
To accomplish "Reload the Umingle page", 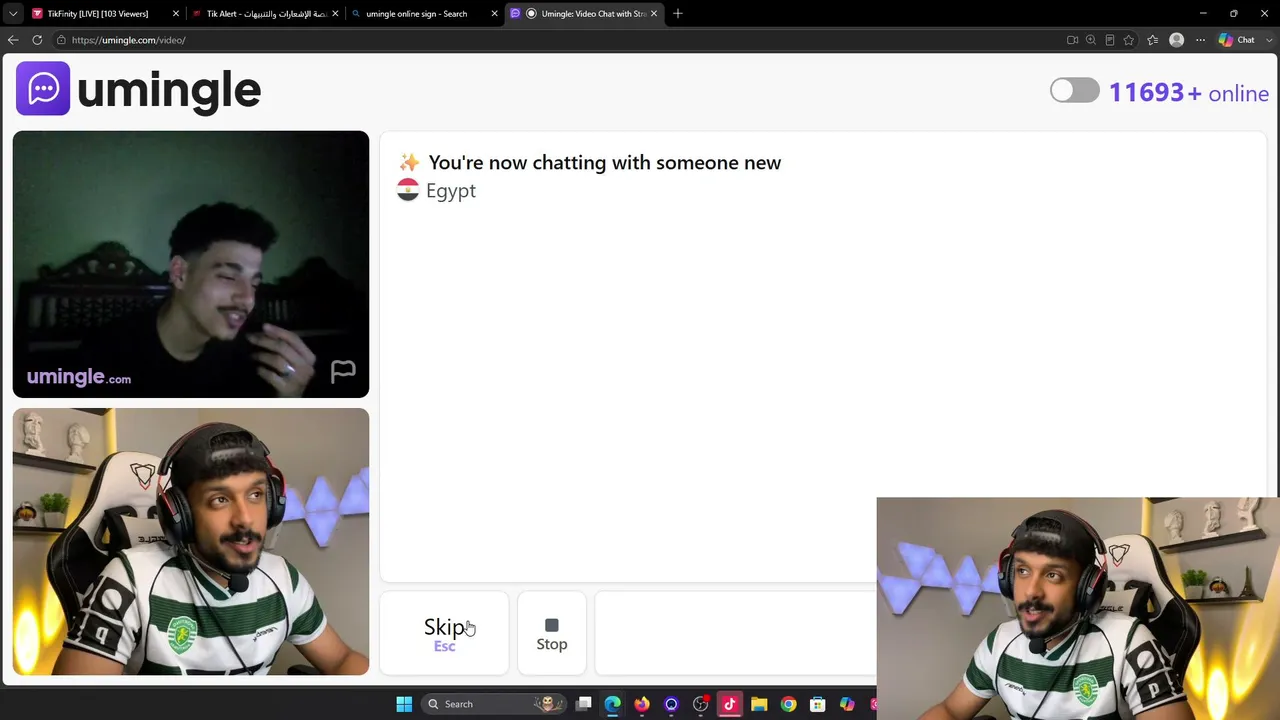I will tap(37, 40).
